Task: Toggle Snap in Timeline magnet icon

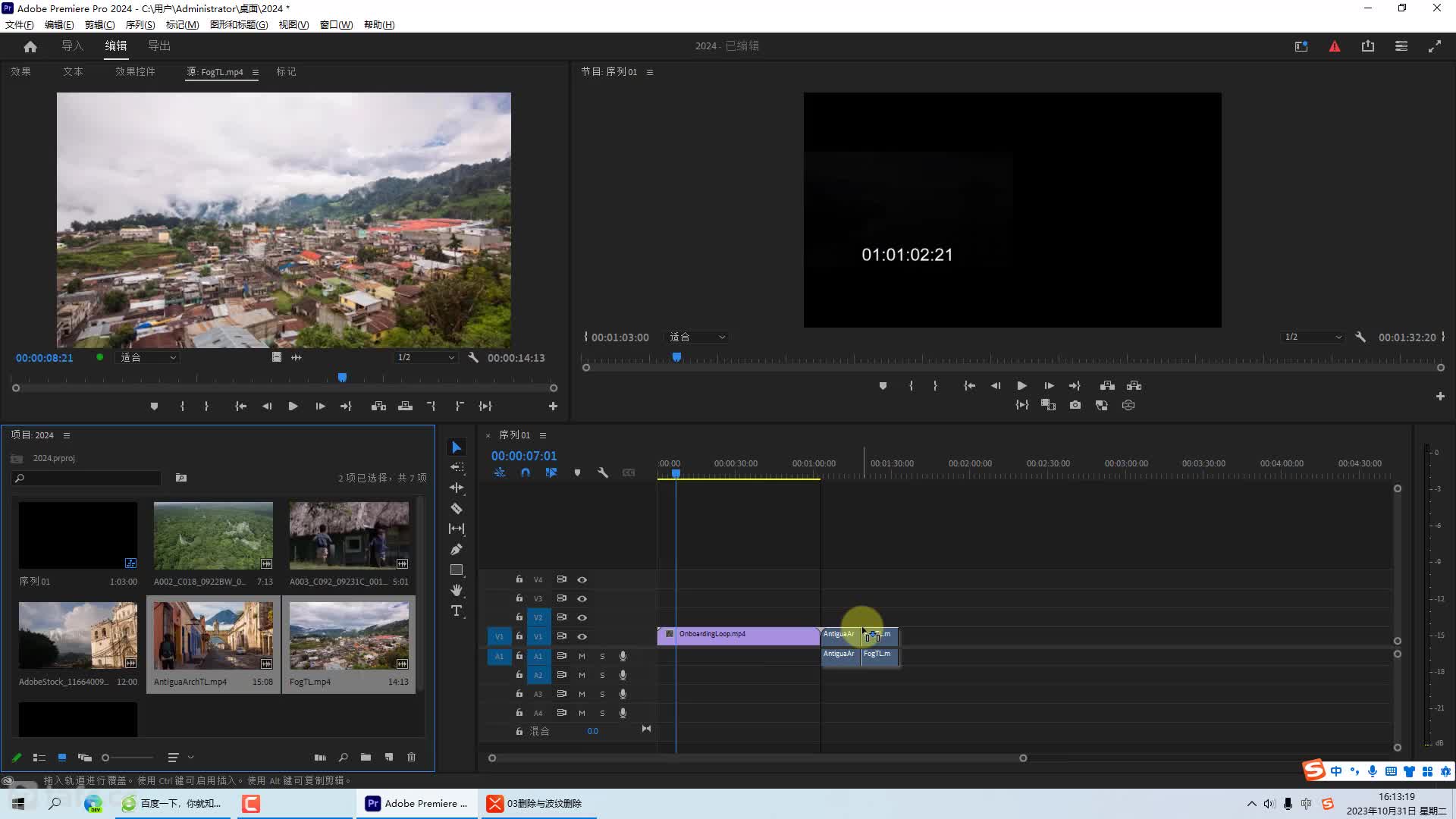Action: point(526,472)
